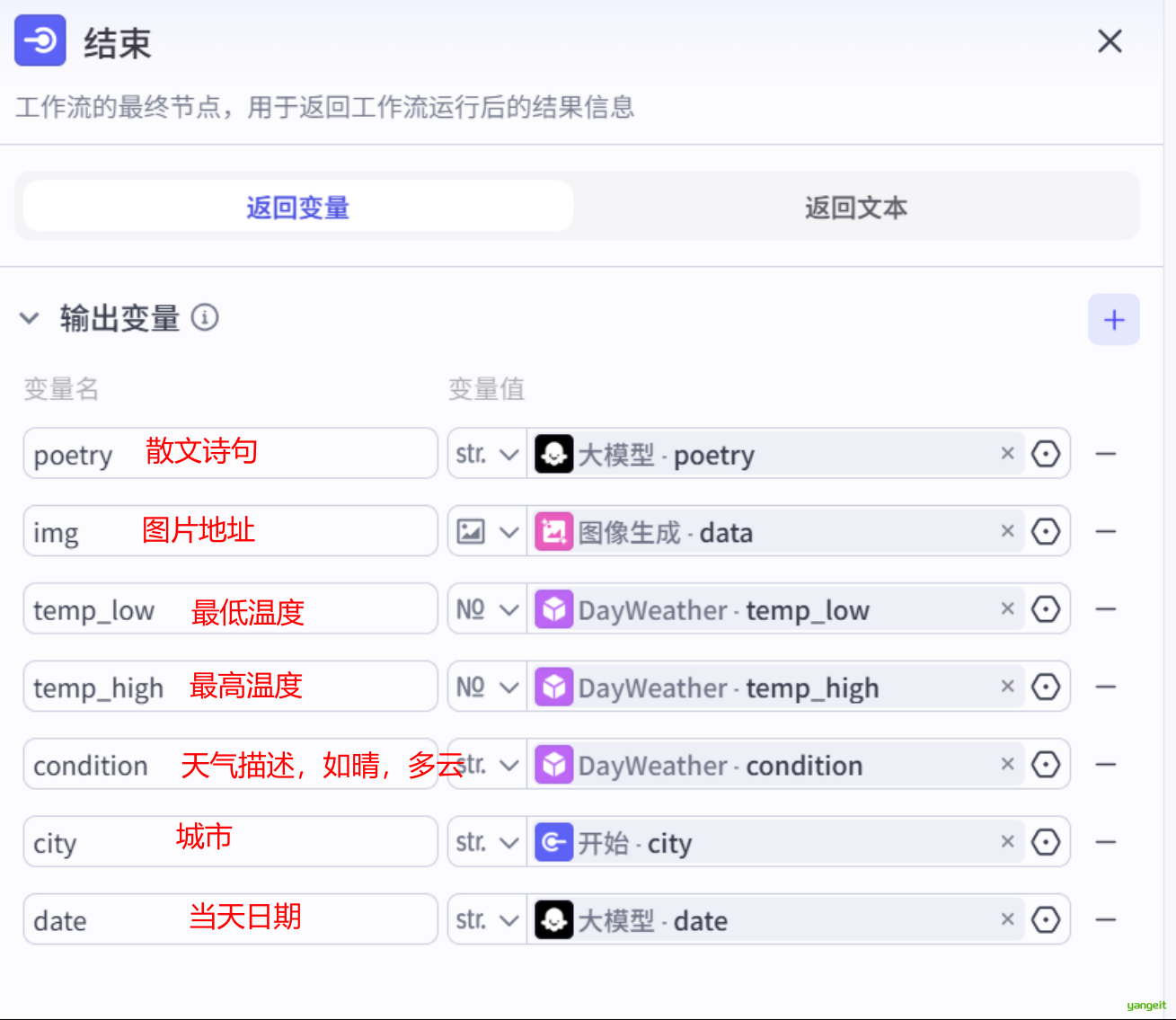Click the info icon next to 输出变量
1176x1020 pixels.
coord(205,318)
